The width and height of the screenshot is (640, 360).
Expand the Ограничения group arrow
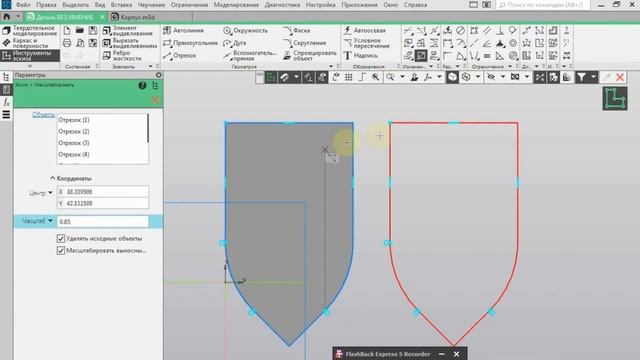pos(510,66)
